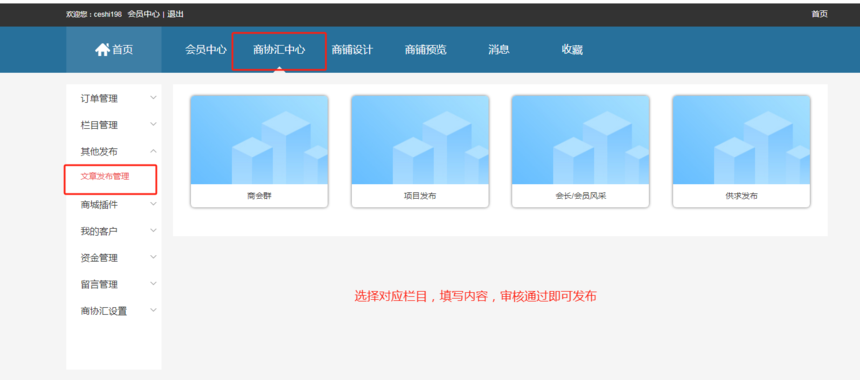Log out via the 退出 link
Viewport: 860px width, 380px height.
click(176, 14)
